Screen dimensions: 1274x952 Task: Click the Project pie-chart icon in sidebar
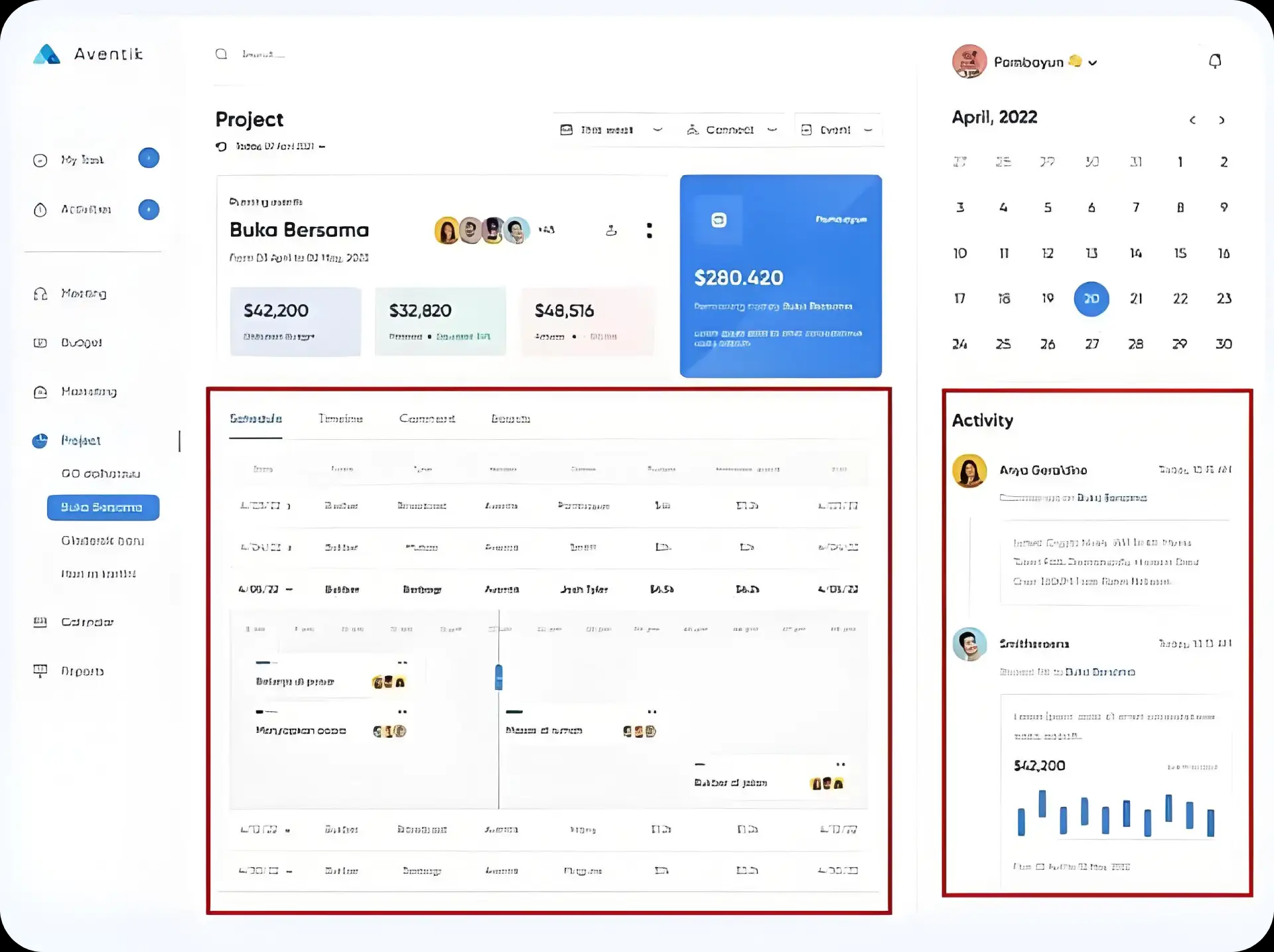tap(40, 441)
